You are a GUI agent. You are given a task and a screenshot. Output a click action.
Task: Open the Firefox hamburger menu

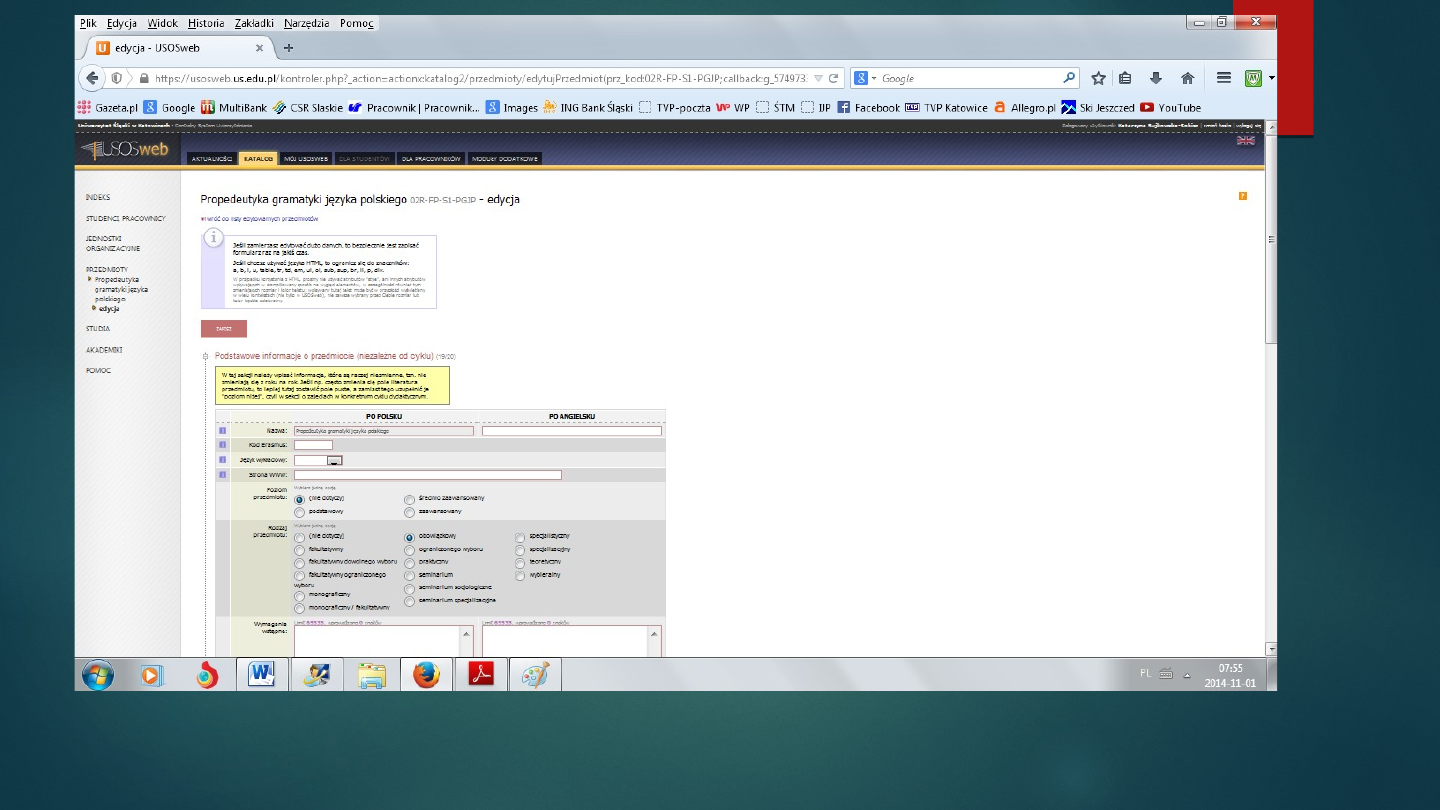click(1223, 78)
